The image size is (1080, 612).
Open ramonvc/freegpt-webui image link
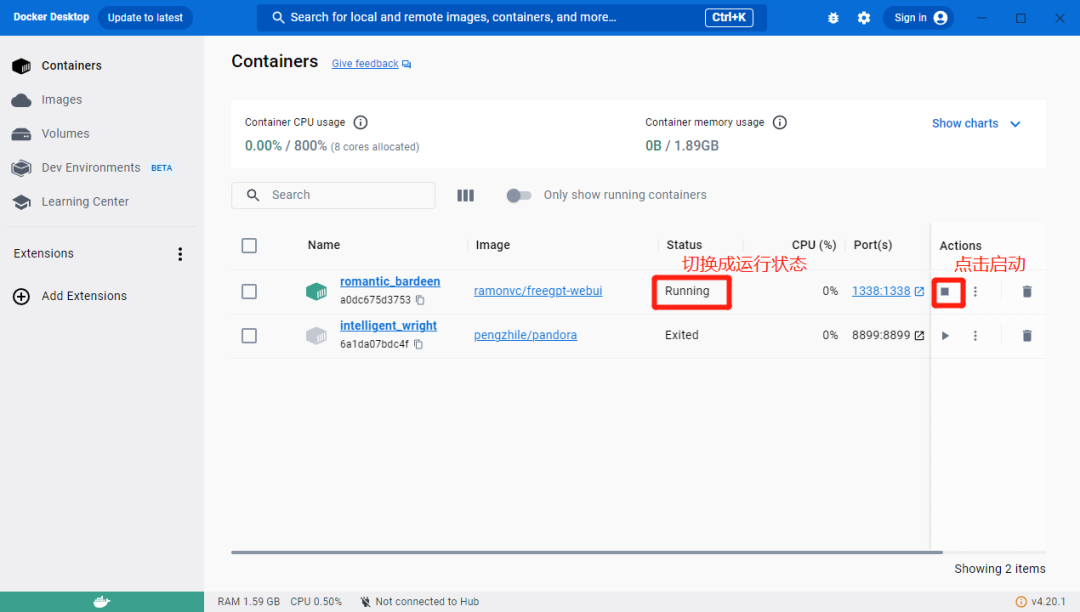point(538,291)
